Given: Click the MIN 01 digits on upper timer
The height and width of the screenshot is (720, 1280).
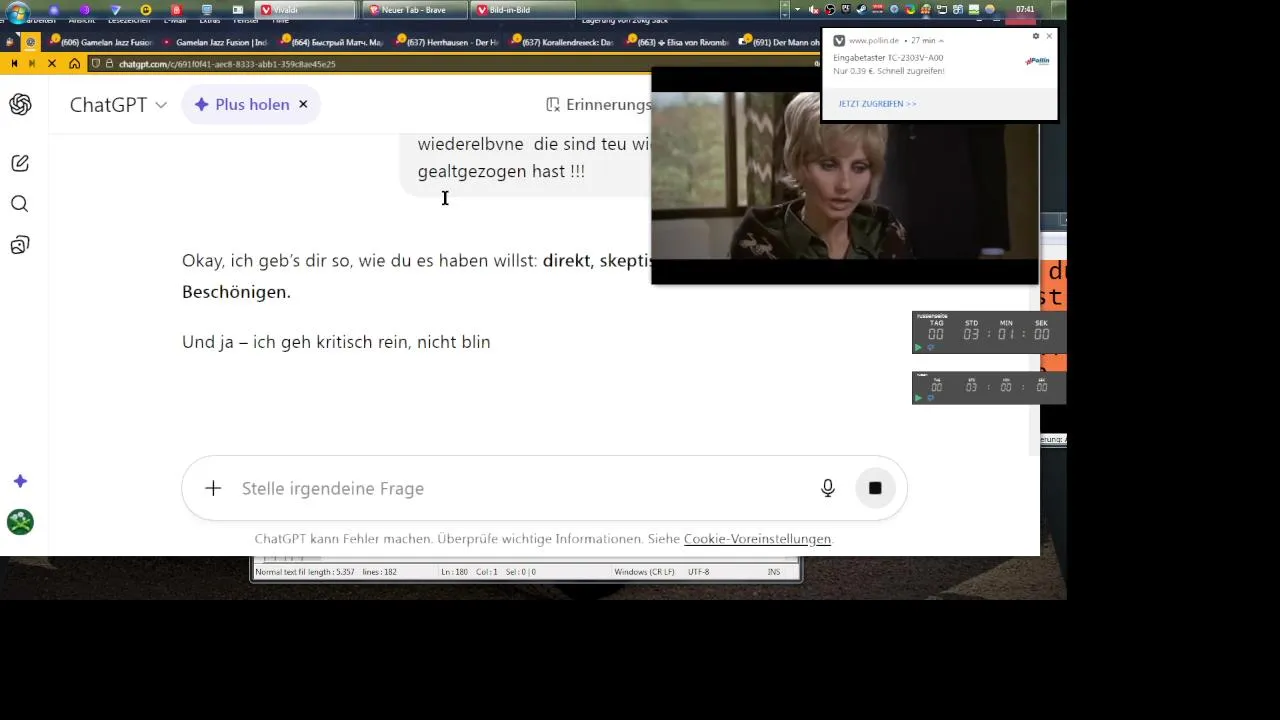Looking at the screenshot, I should pyautogui.click(x=1006, y=334).
